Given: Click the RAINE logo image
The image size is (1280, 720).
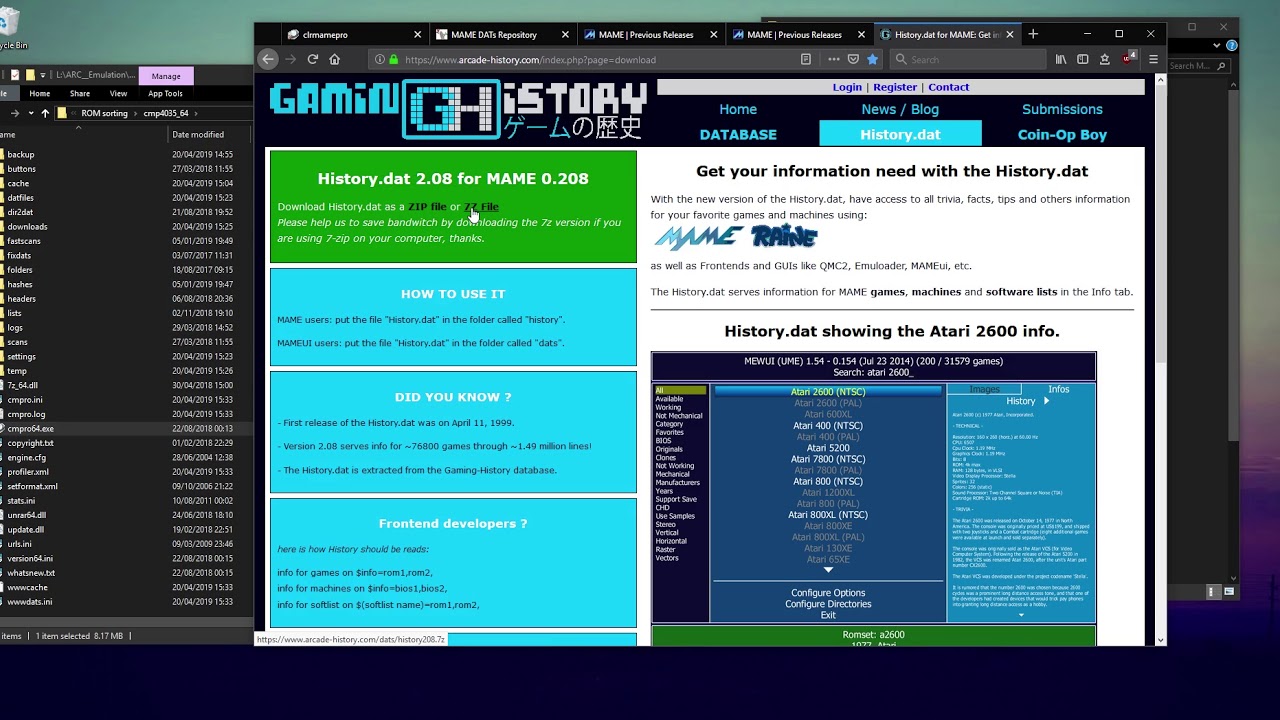Looking at the screenshot, I should click(x=784, y=237).
